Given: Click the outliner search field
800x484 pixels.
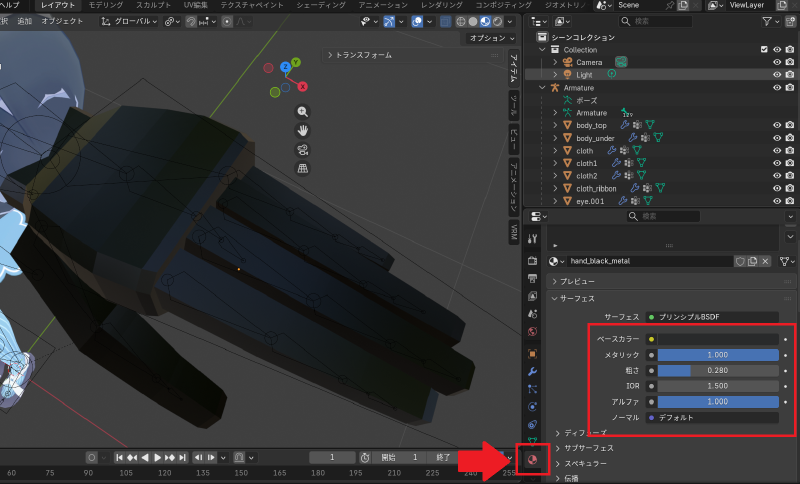Looking at the screenshot, I should (x=655, y=21).
